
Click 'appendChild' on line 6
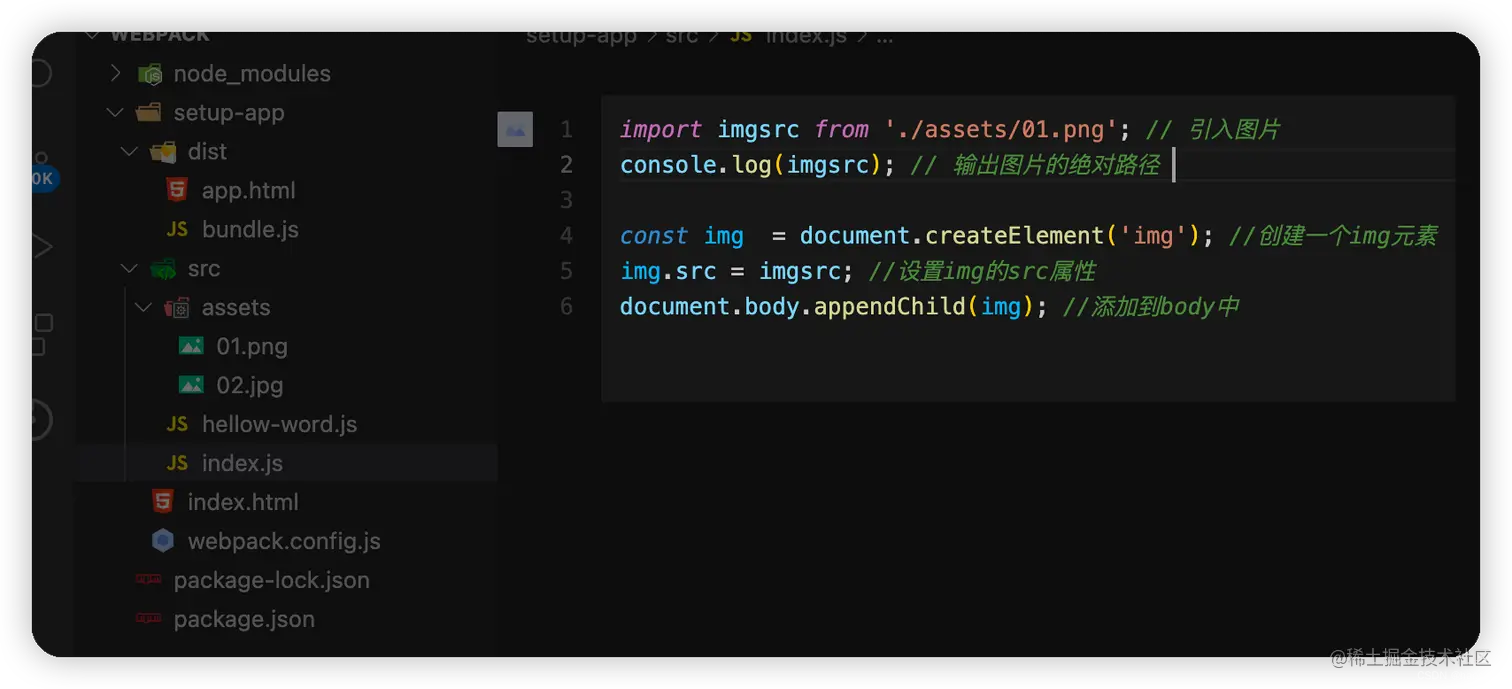(x=890, y=306)
